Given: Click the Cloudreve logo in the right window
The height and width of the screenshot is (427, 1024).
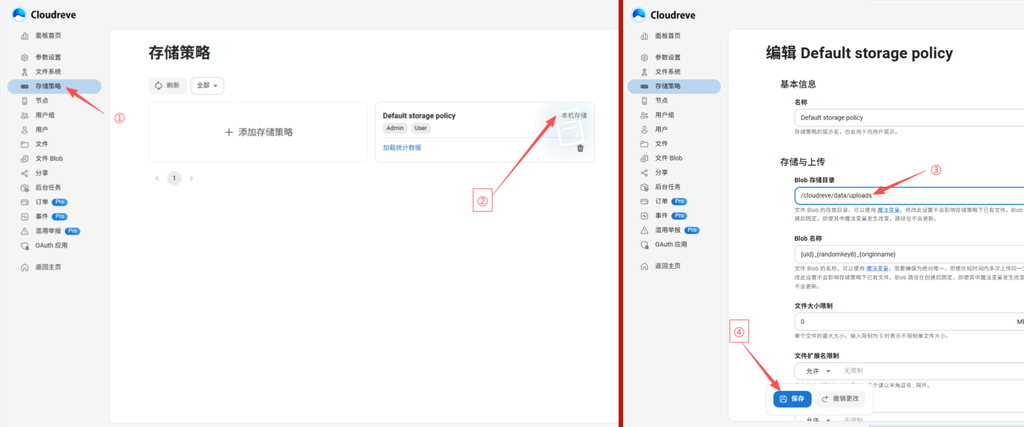Looking at the screenshot, I should click(x=664, y=14).
